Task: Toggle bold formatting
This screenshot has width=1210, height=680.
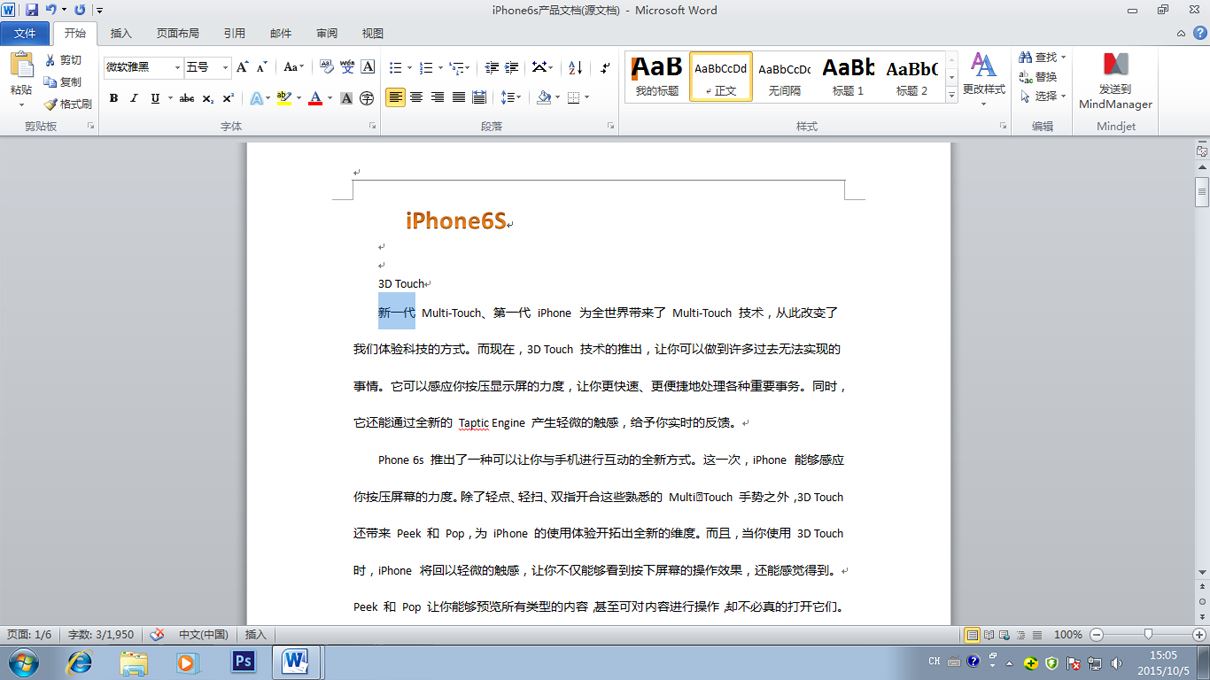Action: pos(113,98)
